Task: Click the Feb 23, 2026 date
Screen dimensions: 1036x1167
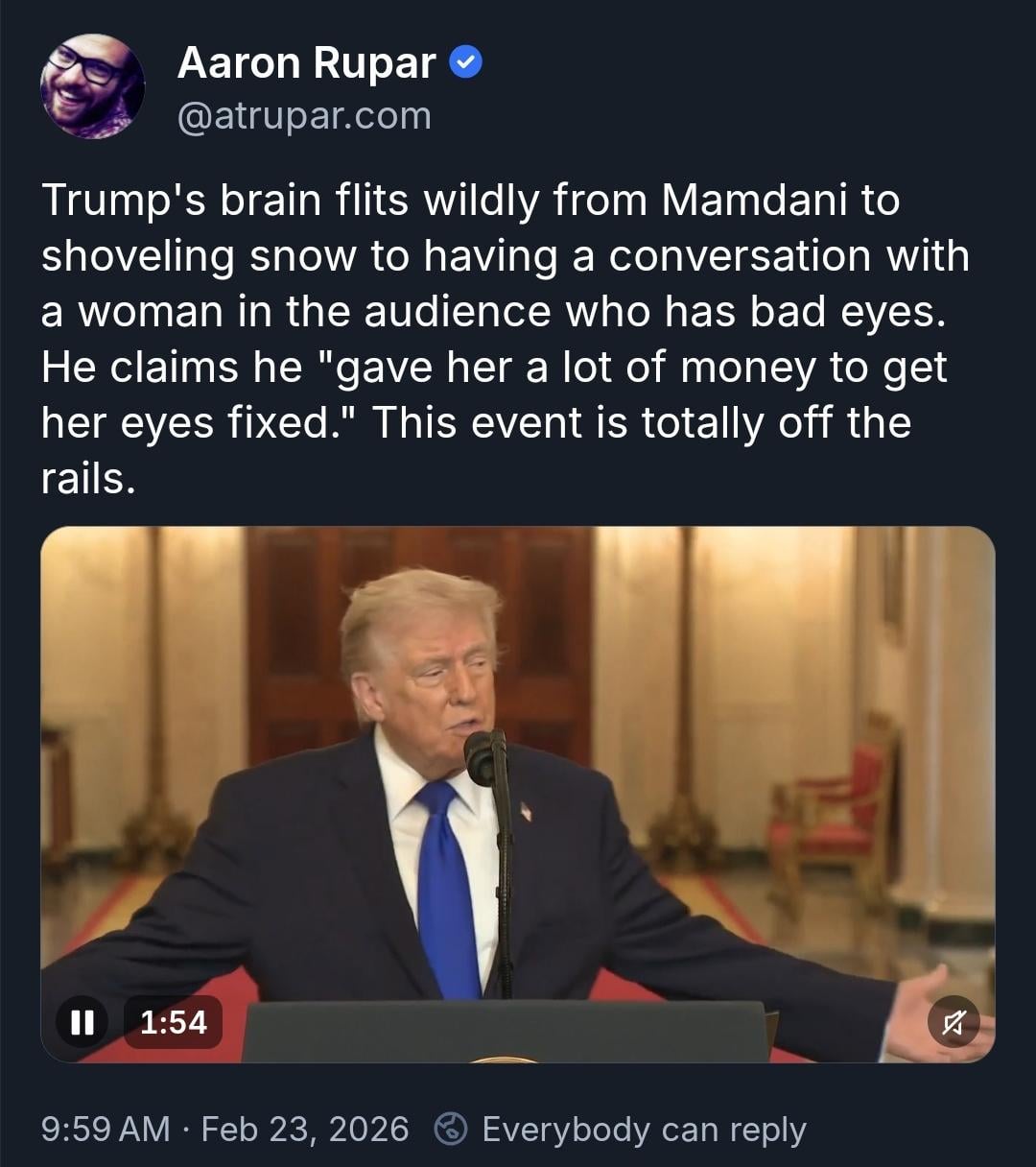Action: pyautogui.click(x=305, y=1130)
